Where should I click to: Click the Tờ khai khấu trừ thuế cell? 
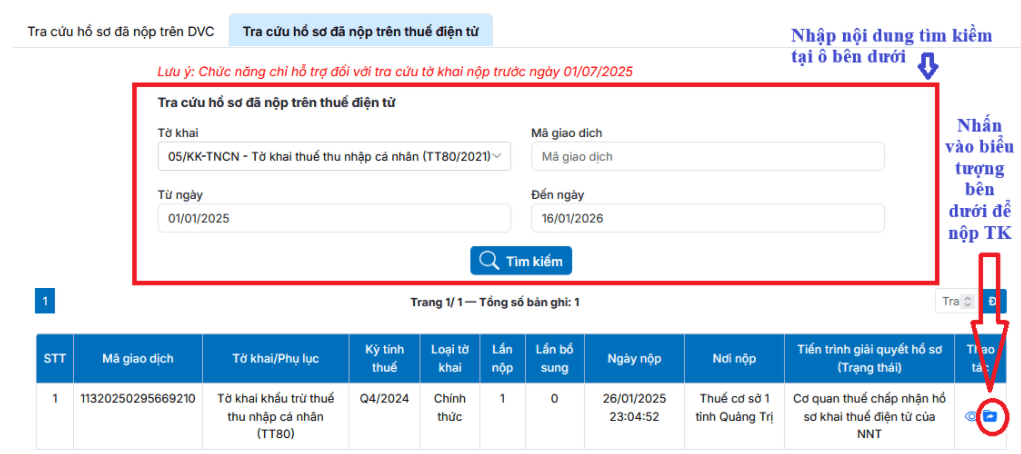pos(275,415)
